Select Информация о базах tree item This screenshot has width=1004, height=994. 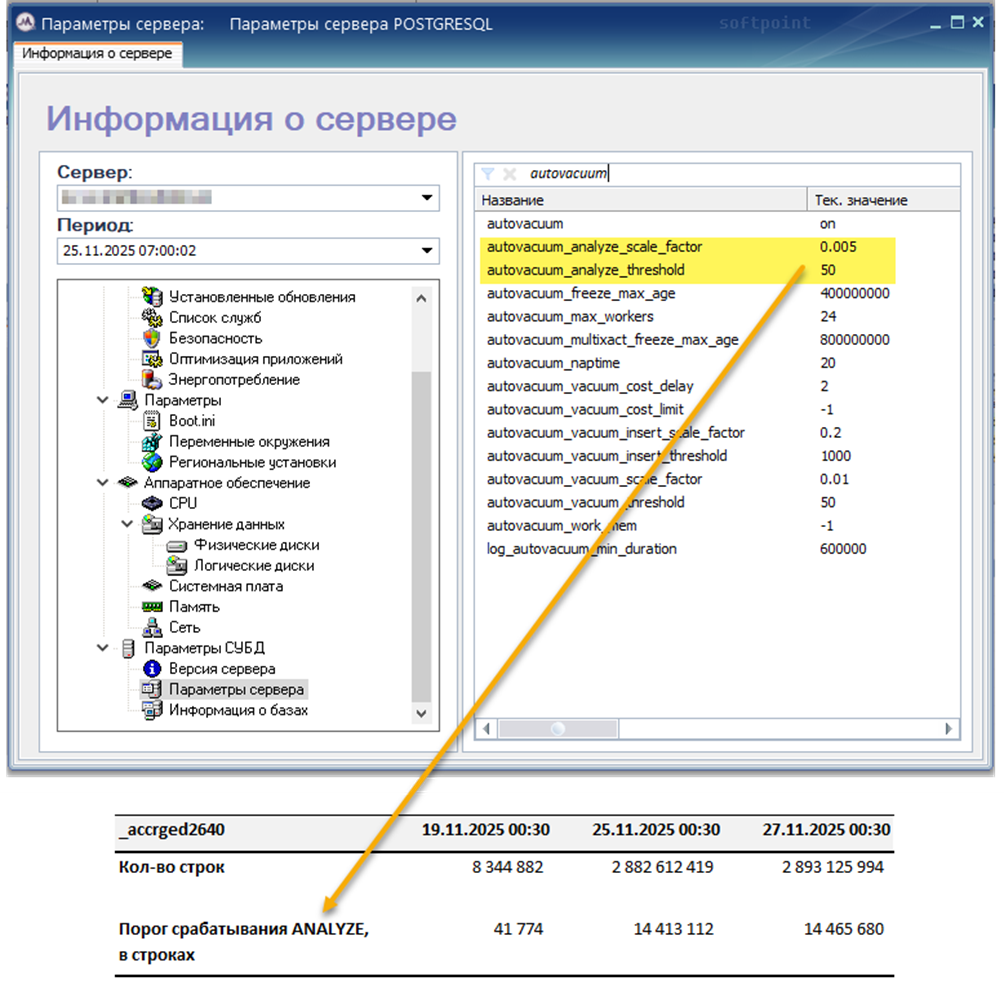[x=238, y=710]
